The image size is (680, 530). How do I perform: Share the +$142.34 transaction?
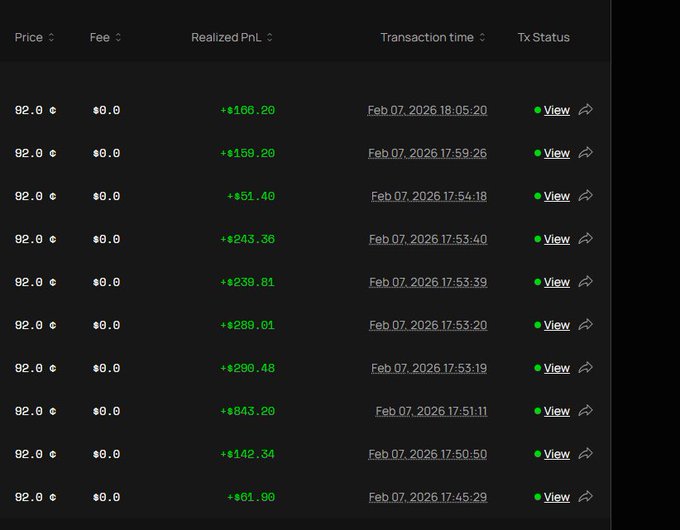tap(586, 454)
